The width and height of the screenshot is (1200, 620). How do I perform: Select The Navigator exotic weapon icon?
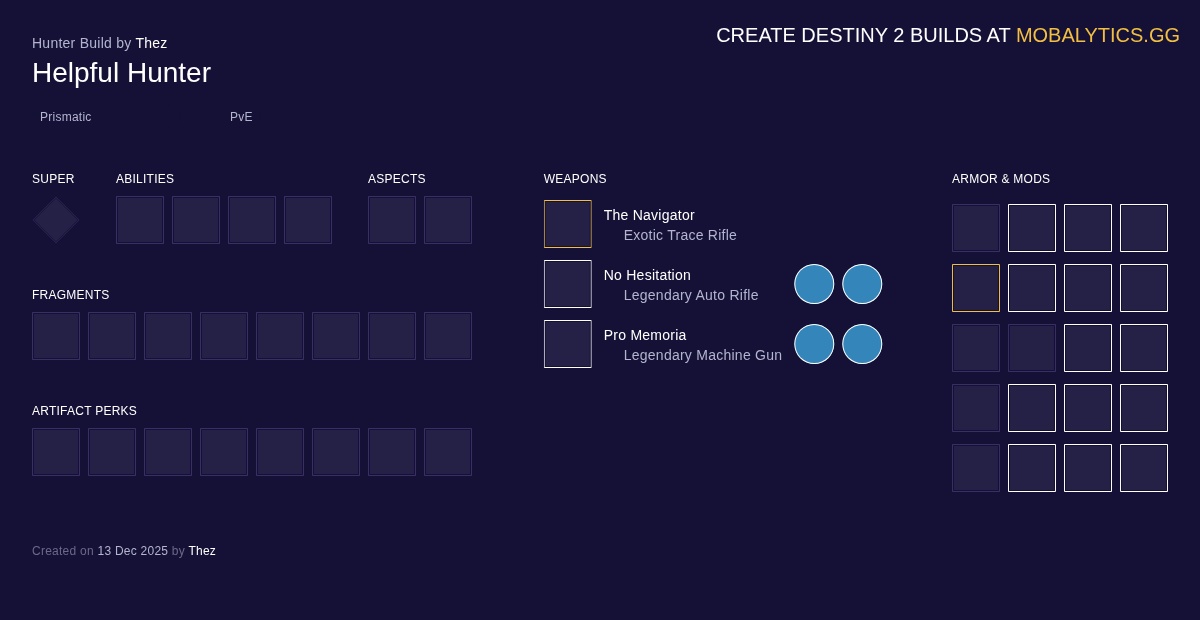pos(568,224)
